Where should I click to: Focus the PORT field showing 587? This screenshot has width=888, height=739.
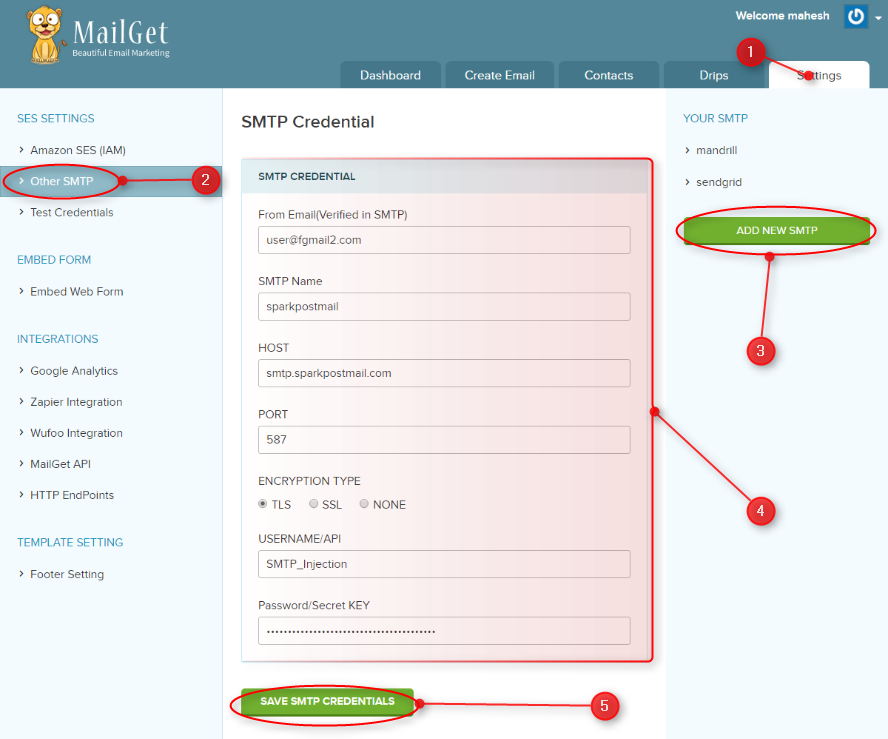[444, 439]
